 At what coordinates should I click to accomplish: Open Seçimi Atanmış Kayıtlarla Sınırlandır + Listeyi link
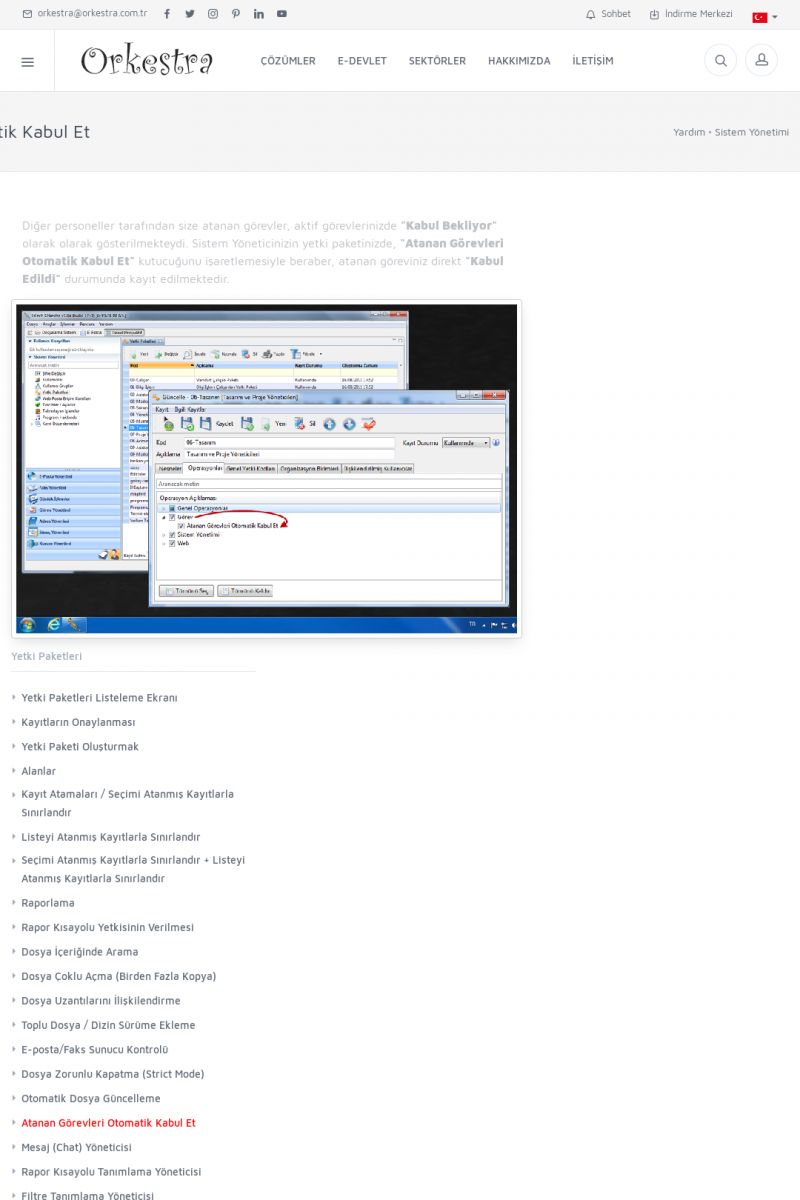coord(133,869)
